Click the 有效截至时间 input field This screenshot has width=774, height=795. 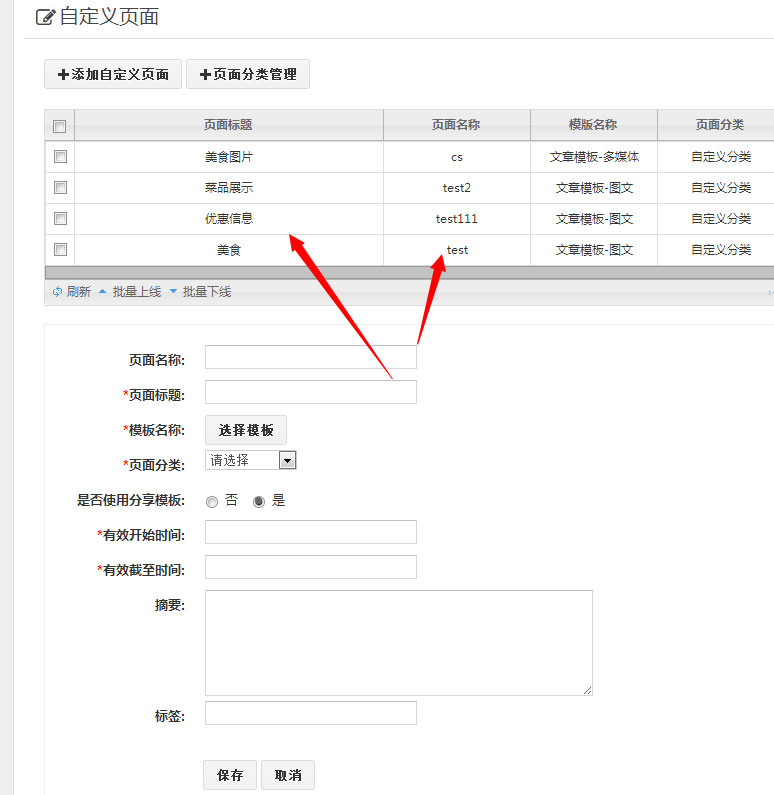(x=311, y=567)
